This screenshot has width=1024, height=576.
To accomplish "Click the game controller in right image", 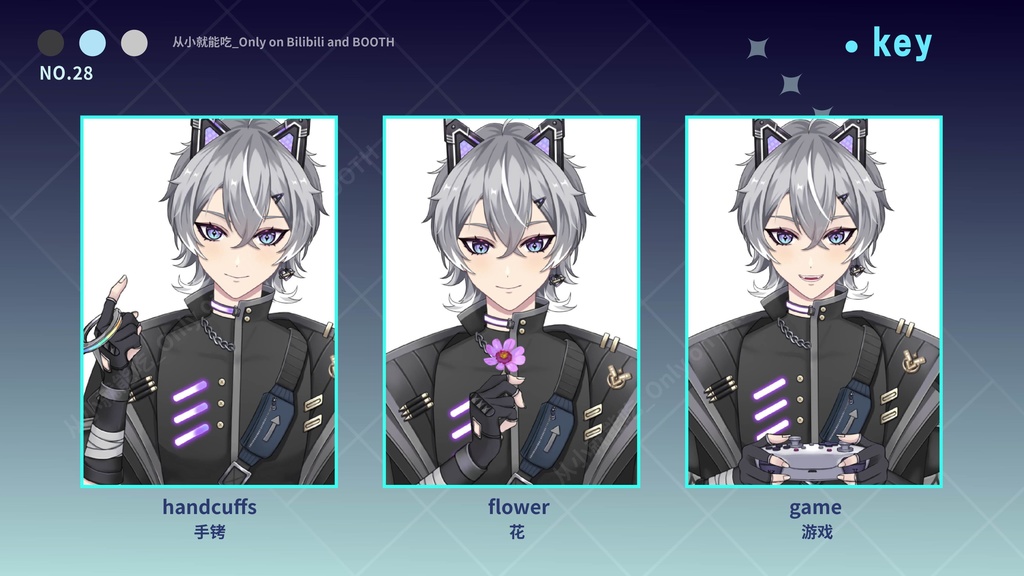I will (814, 456).
